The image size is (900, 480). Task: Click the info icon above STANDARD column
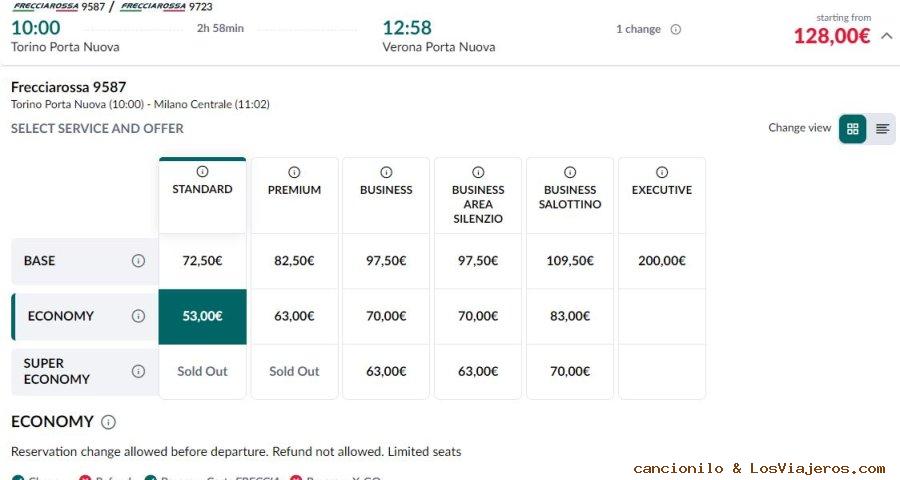coord(202,172)
